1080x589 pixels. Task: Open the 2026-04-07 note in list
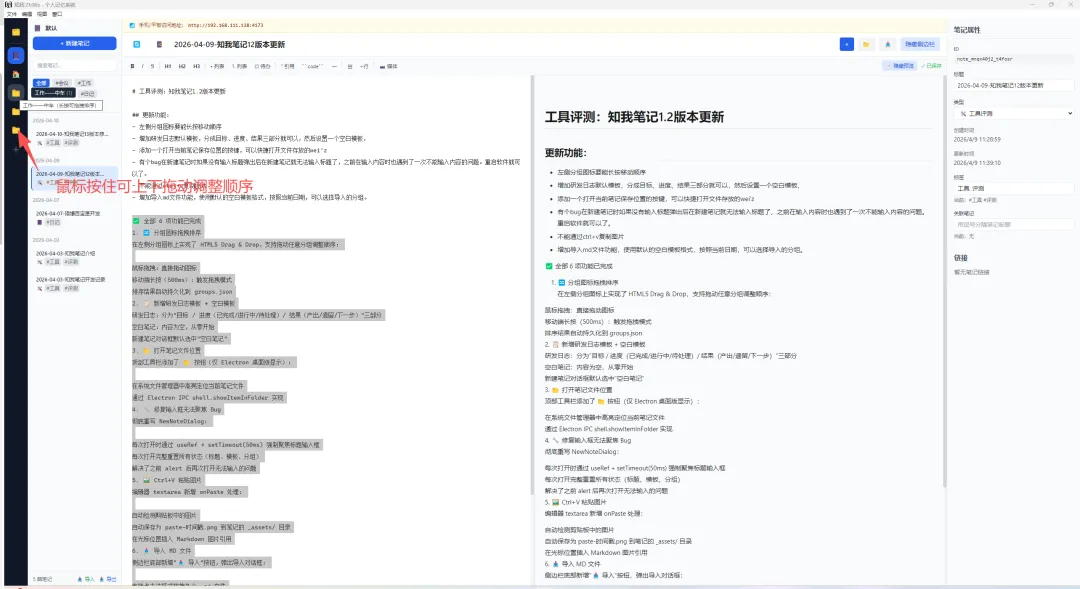pos(74,218)
